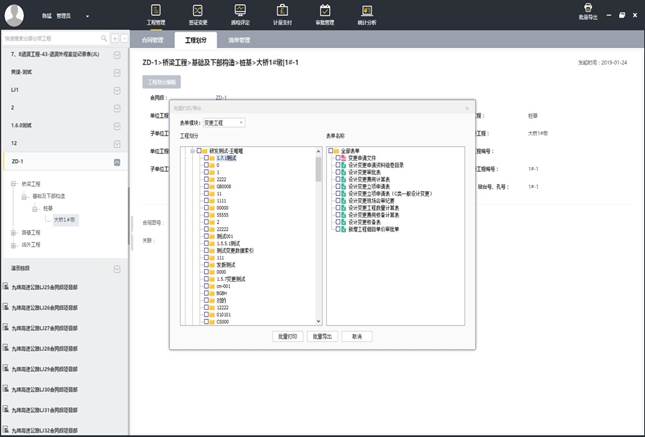Click the document icon of LJ28 contract row
This screenshot has width=645, height=437.
click(x=6, y=348)
